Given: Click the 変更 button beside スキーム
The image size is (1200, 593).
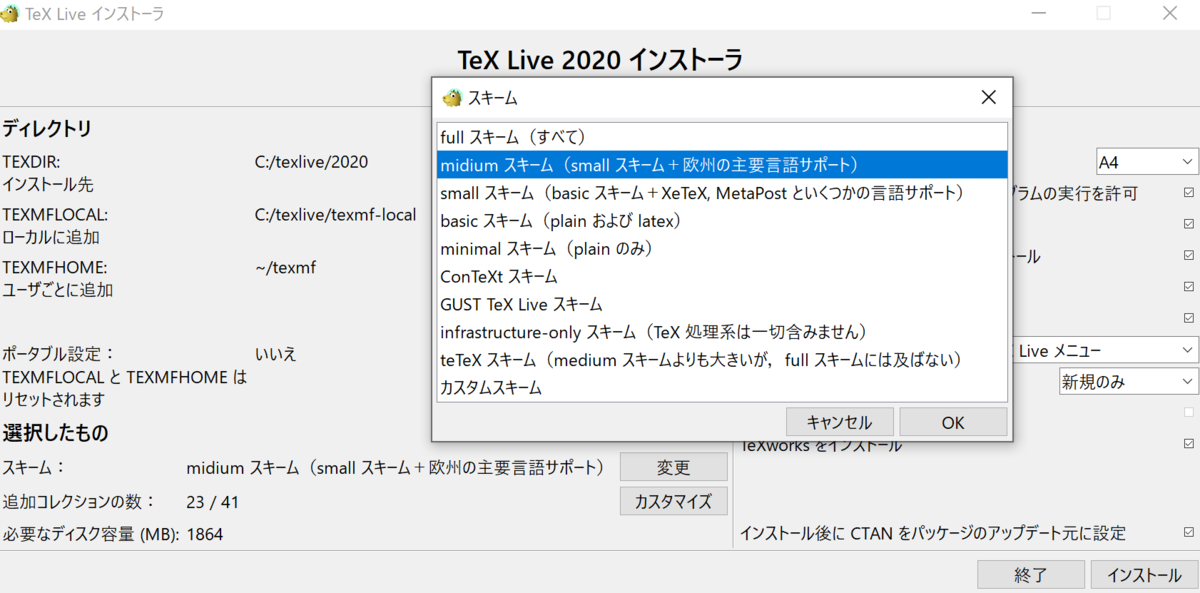Looking at the screenshot, I should tap(673, 467).
